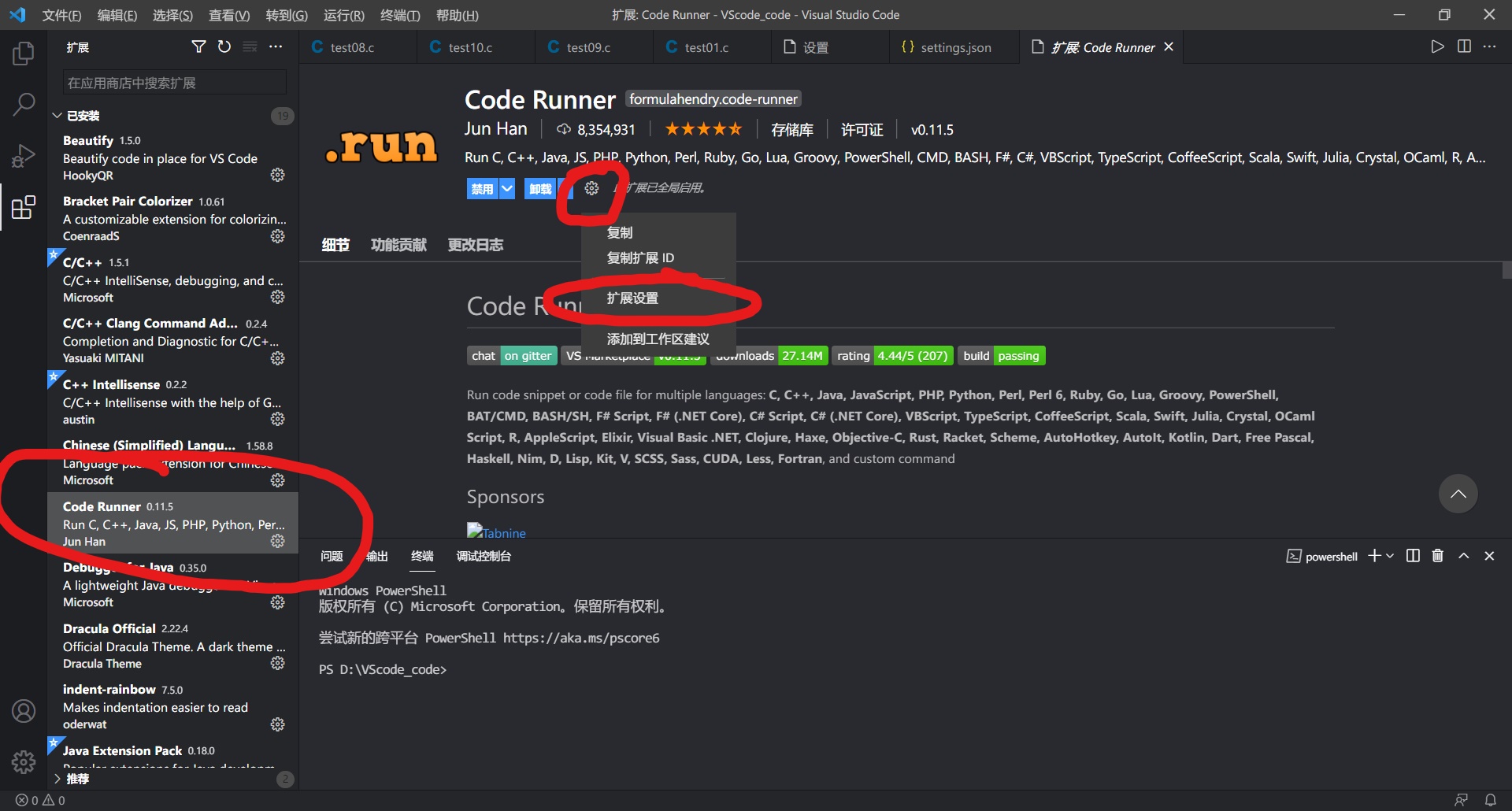
Task: Clear extension search results icon
Action: (250, 47)
